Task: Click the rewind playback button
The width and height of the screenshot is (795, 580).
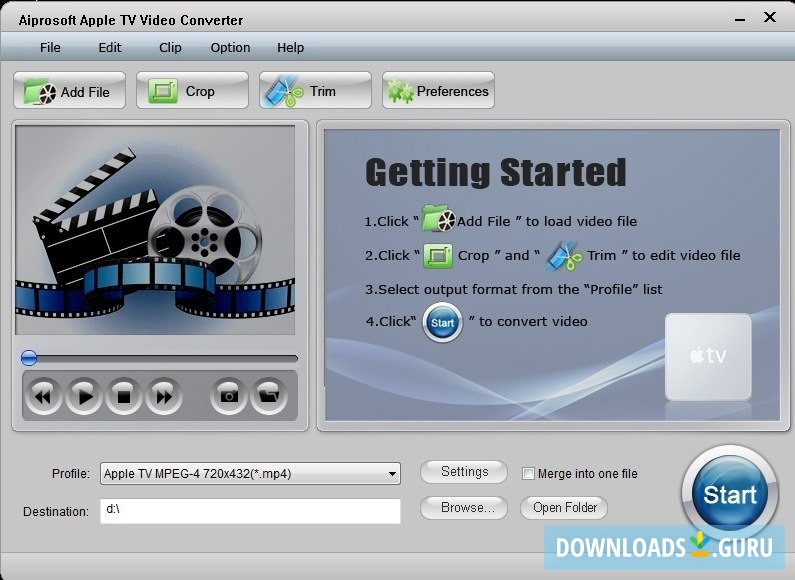Action: [44, 396]
